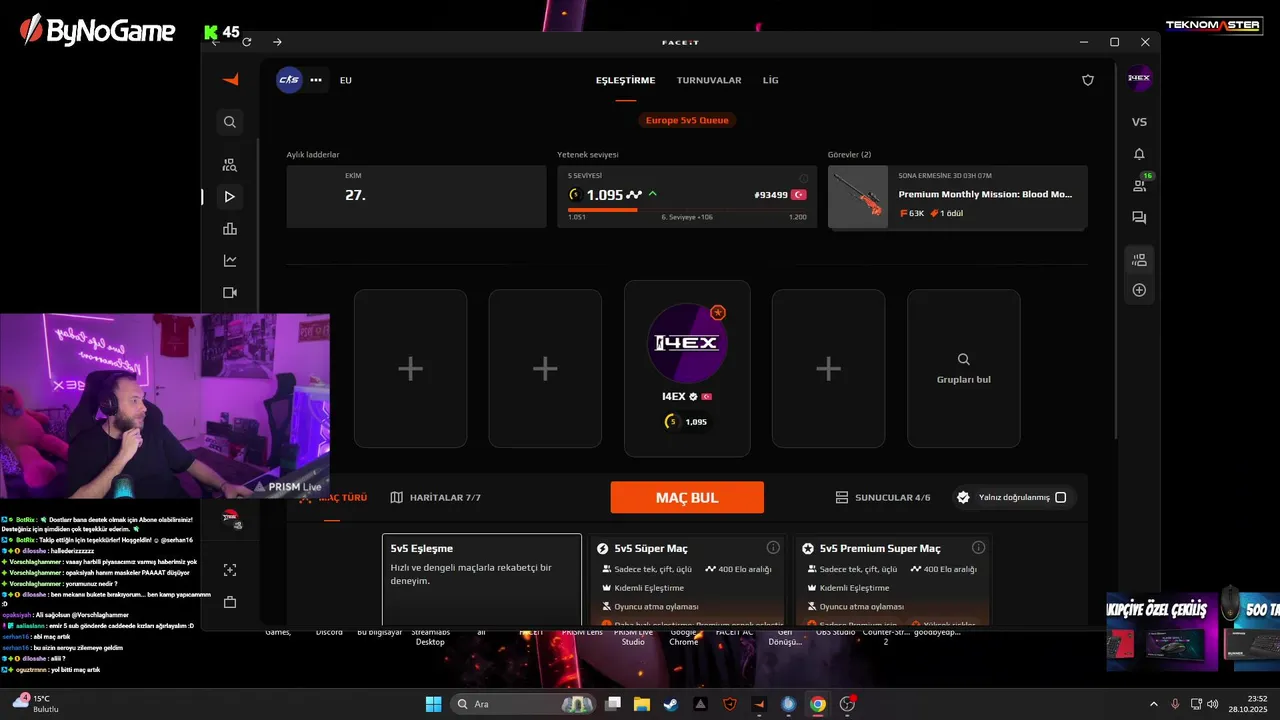The width and height of the screenshot is (1280, 720).
Task: Click the browser back arrow
Action: [x=216, y=42]
